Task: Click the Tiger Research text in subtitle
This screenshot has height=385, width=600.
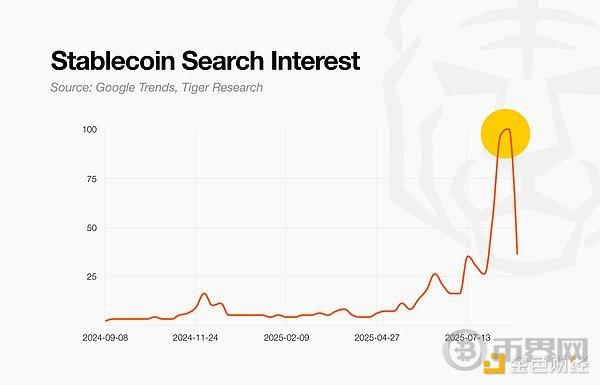Action: [222, 88]
